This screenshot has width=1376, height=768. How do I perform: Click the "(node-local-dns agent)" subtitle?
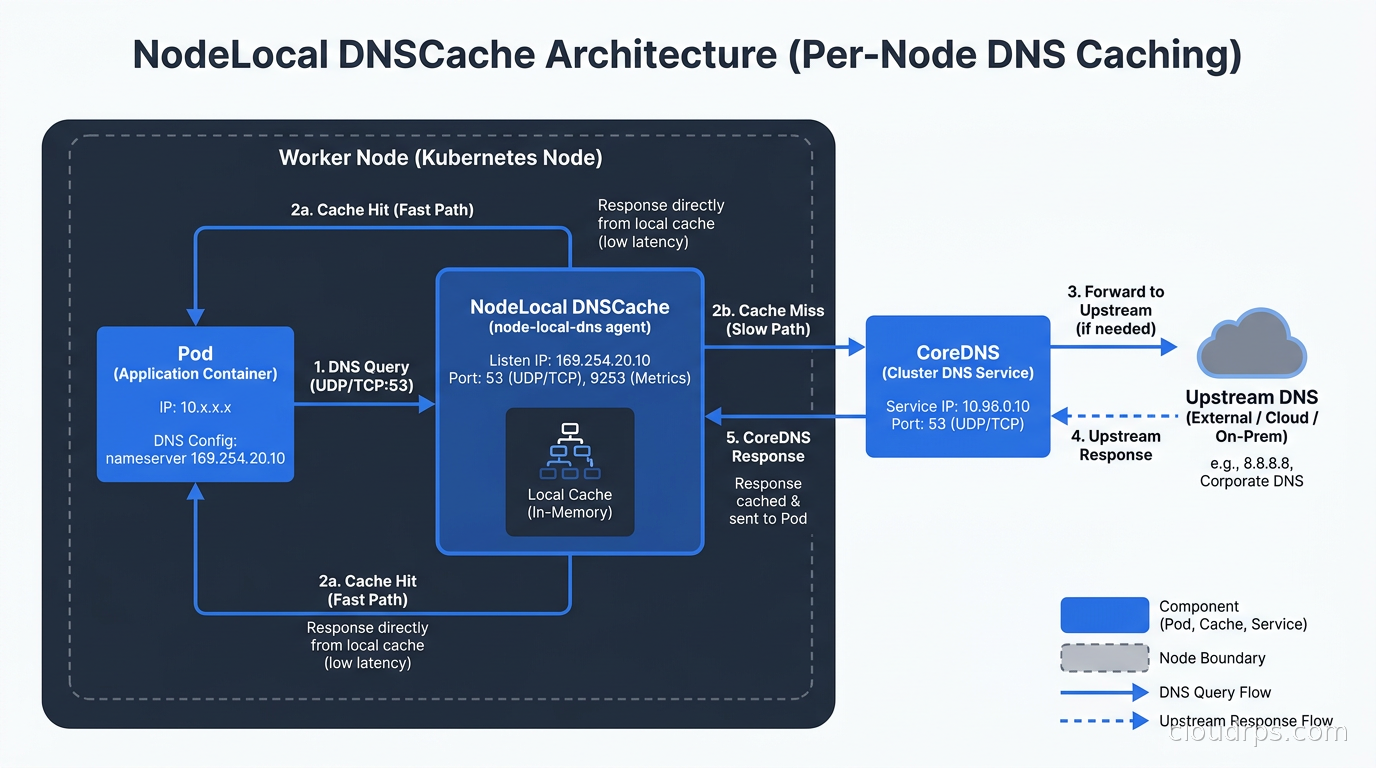570,328
